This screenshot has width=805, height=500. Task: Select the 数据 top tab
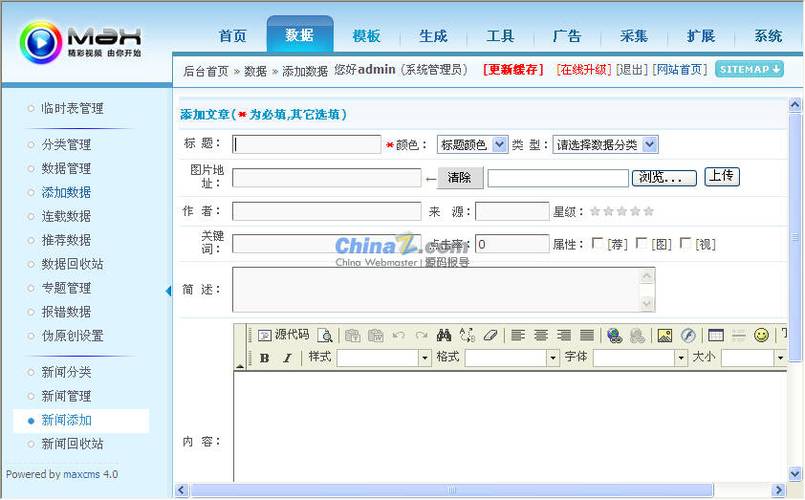pos(300,35)
